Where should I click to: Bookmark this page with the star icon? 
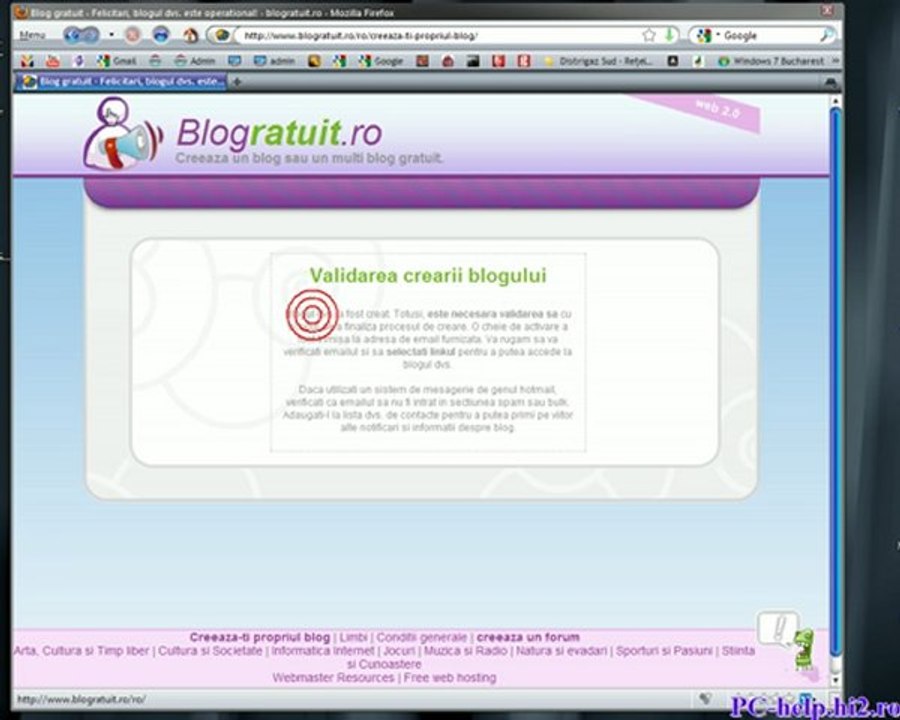coord(649,36)
